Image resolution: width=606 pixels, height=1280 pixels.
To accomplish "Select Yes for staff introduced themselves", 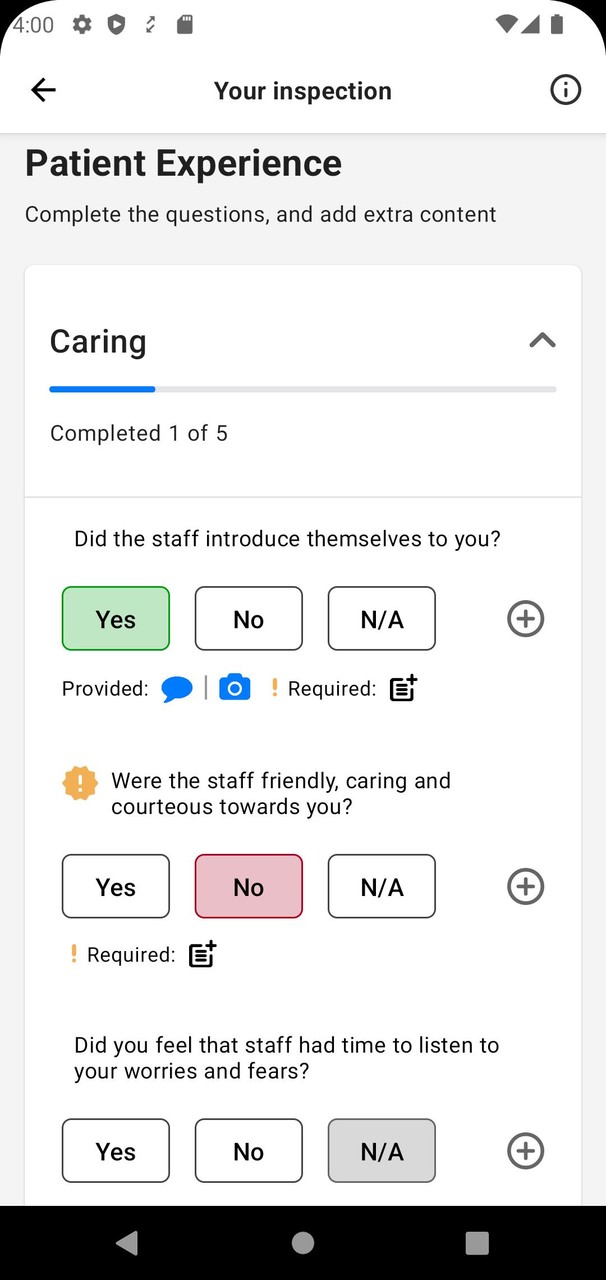I will 116,619.
